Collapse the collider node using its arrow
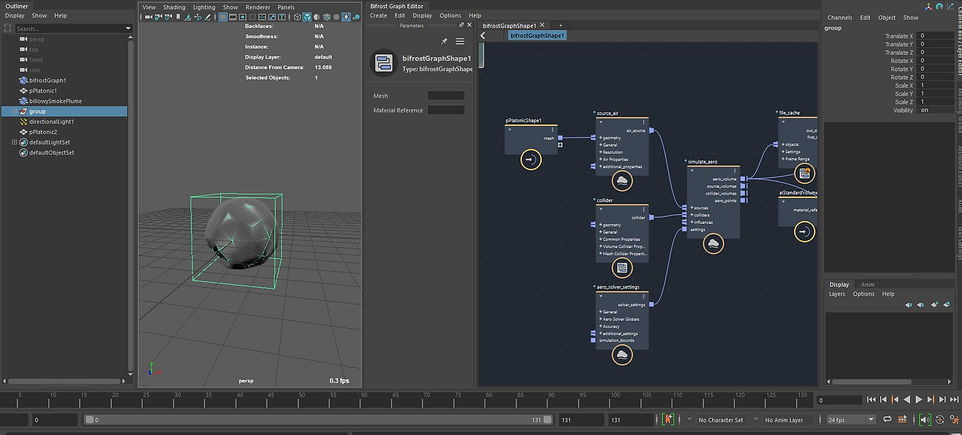The image size is (962, 435). click(x=599, y=207)
